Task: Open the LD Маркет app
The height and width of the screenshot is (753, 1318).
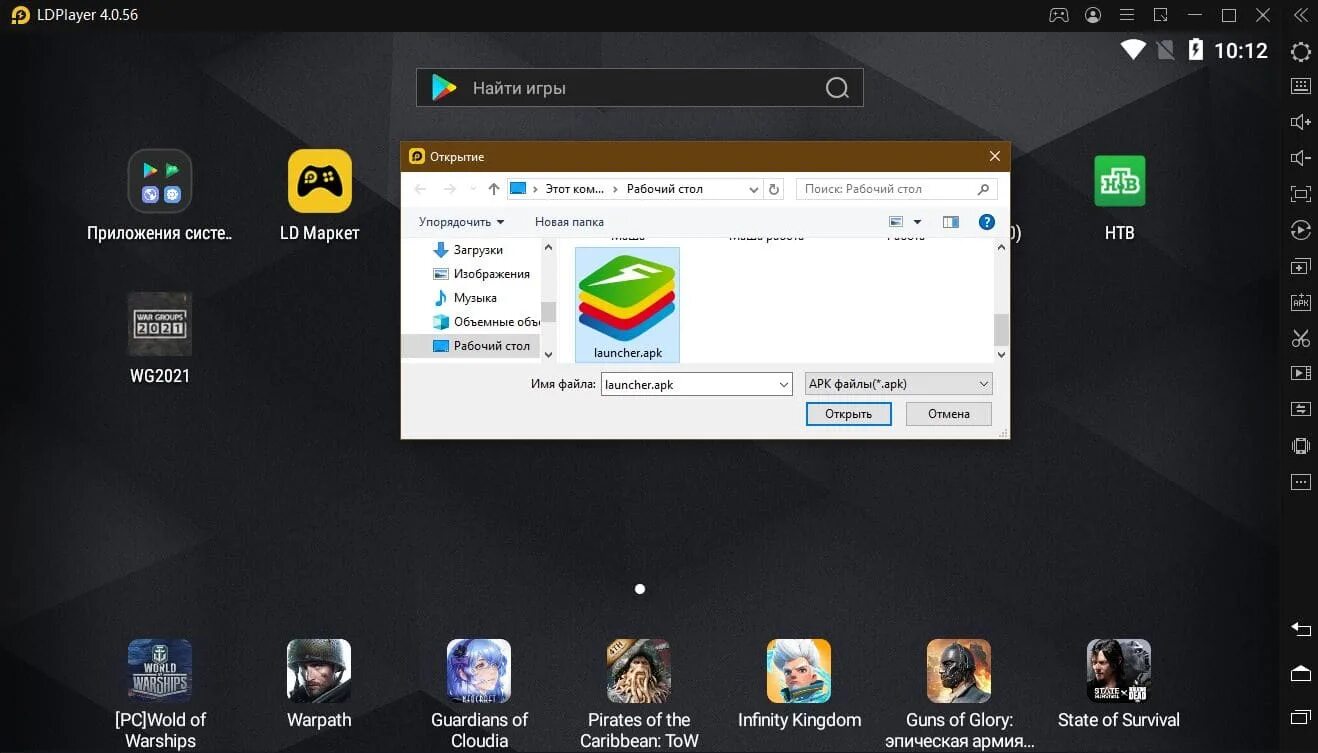Action: point(319,195)
